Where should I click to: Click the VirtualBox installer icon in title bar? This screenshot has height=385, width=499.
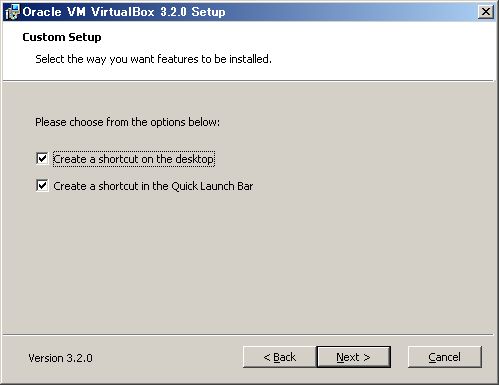[x=13, y=12]
